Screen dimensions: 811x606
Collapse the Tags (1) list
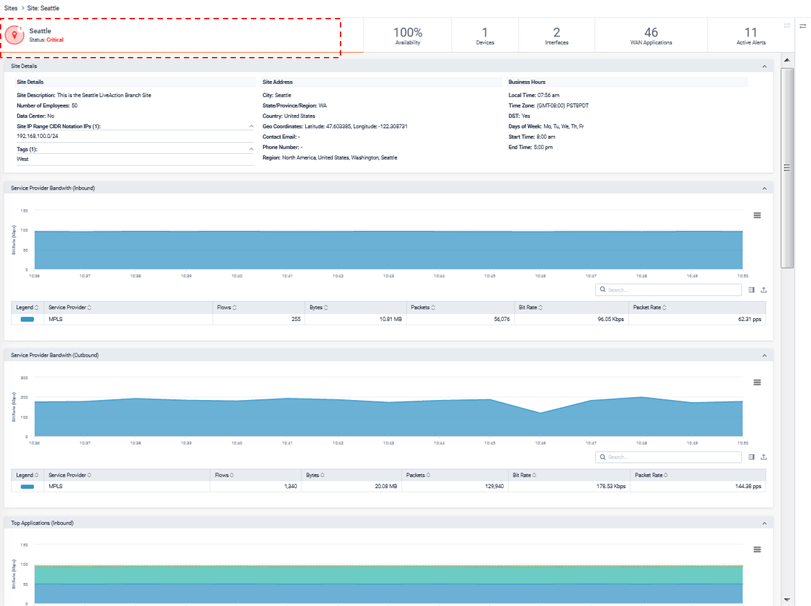pyautogui.click(x=251, y=149)
